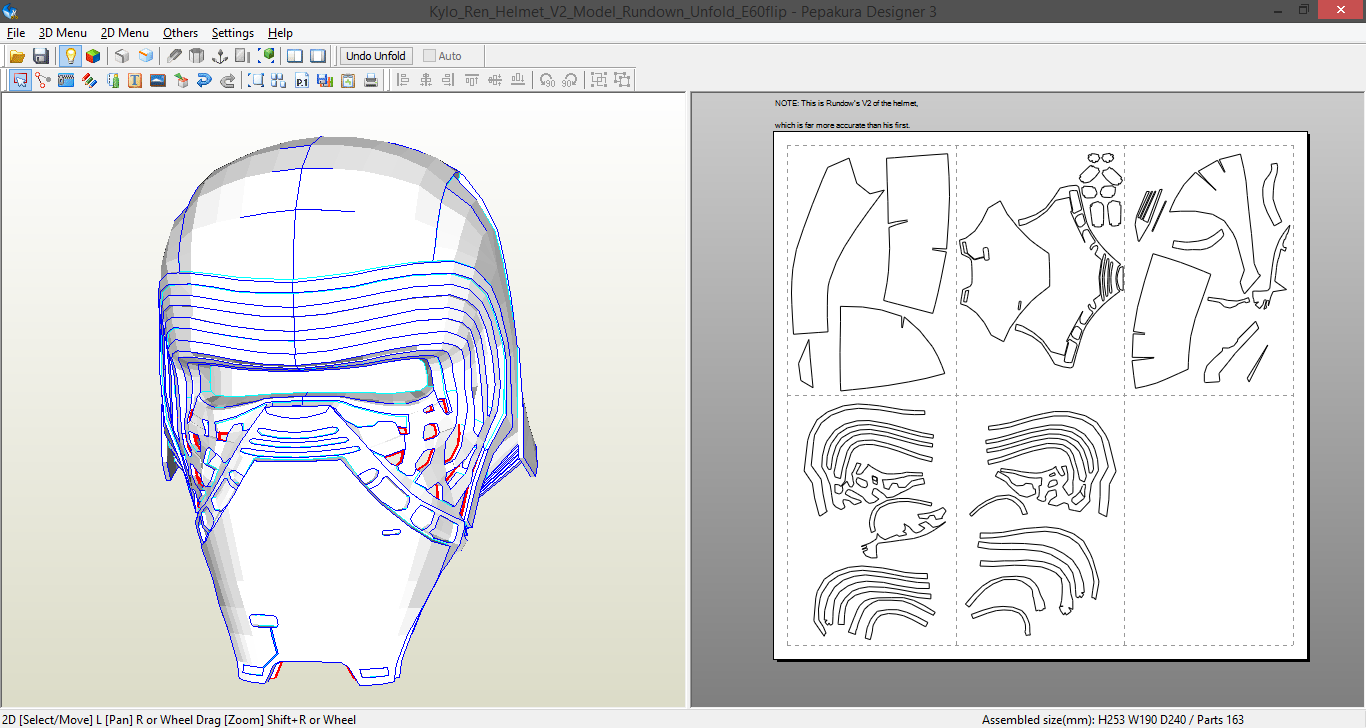
Task: Select the Select/Move arrow tool
Action: [x=20, y=80]
